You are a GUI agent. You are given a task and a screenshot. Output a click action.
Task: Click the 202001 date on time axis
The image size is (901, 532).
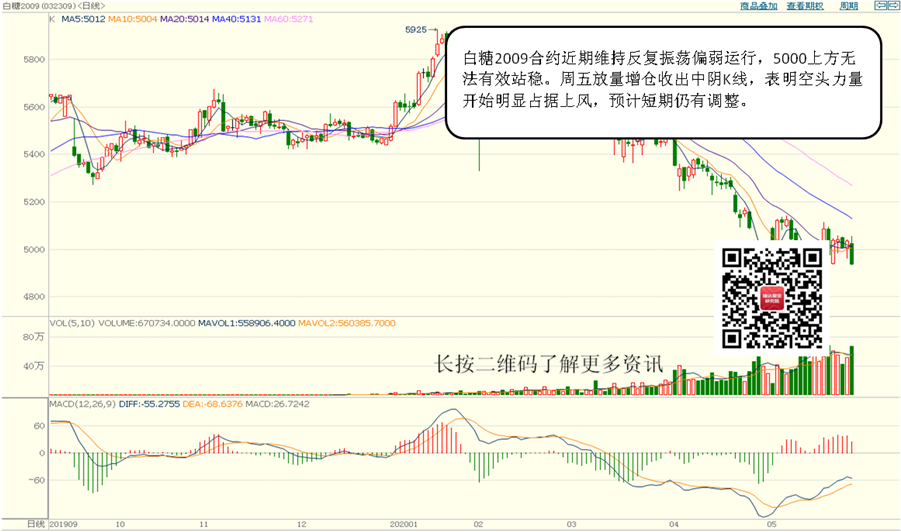click(403, 523)
